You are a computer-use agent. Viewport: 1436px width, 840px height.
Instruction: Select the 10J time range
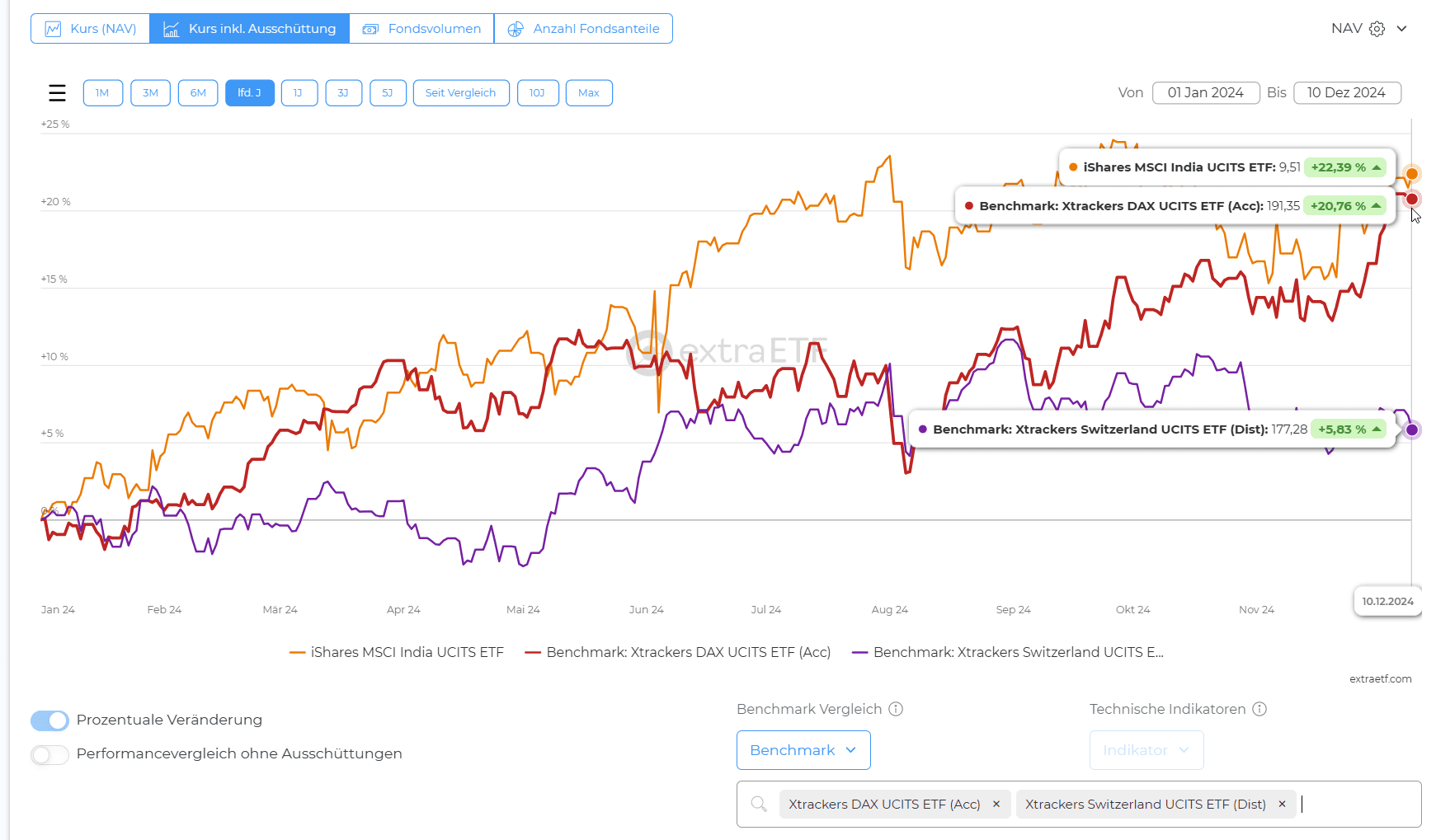click(x=538, y=93)
